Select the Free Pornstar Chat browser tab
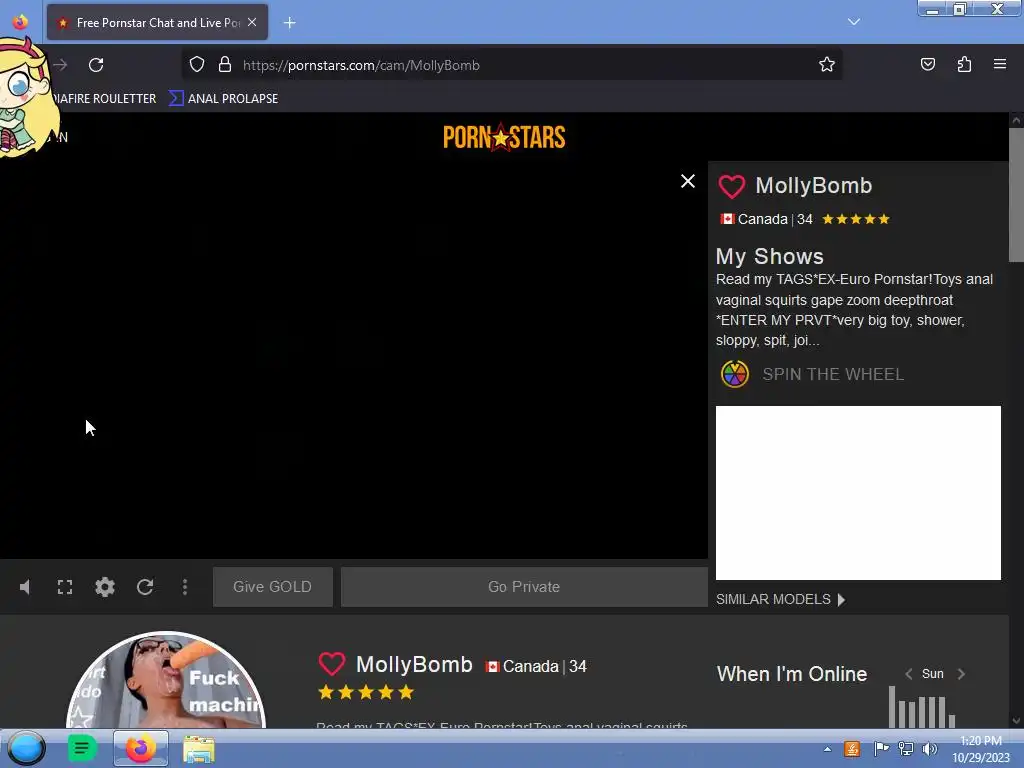Viewport: 1024px width, 768px height. [157, 22]
